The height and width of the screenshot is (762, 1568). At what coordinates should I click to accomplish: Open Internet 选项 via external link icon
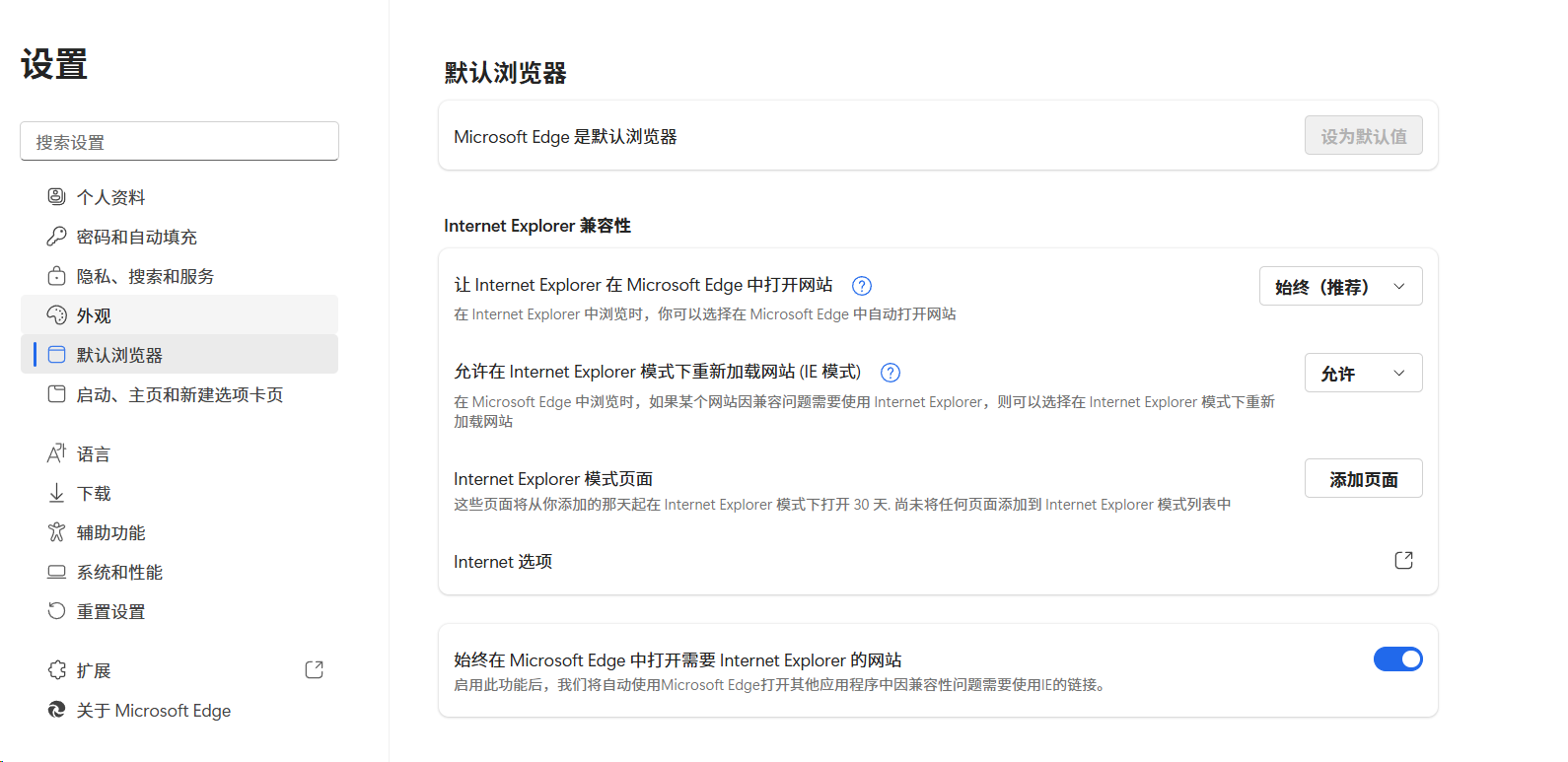click(x=1404, y=560)
